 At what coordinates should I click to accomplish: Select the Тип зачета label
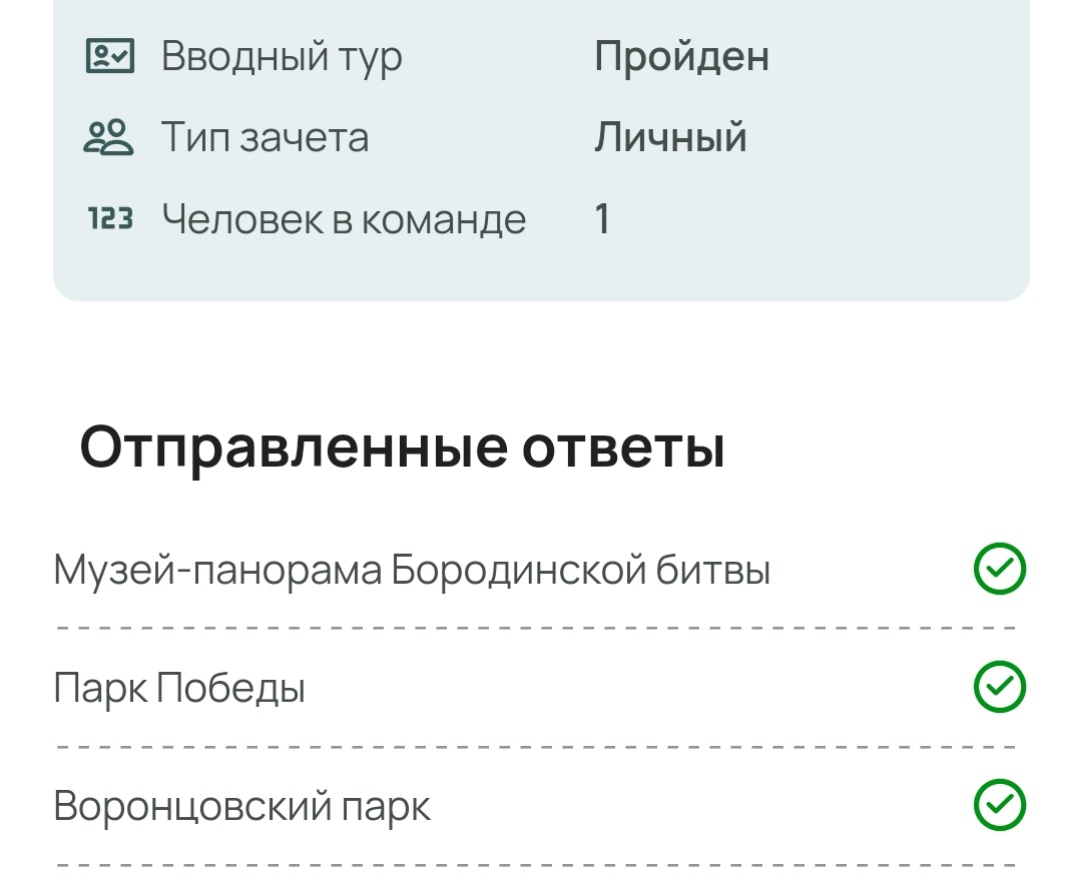coord(265,137)
